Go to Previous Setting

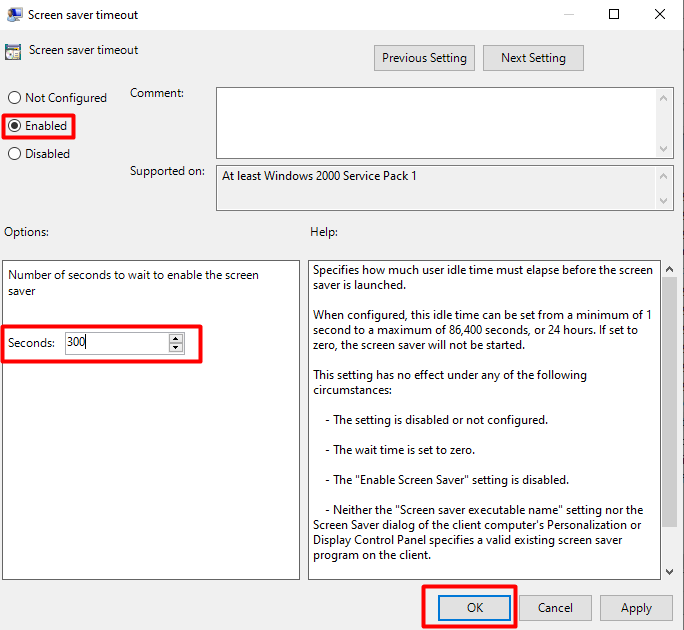click(424, 58)
